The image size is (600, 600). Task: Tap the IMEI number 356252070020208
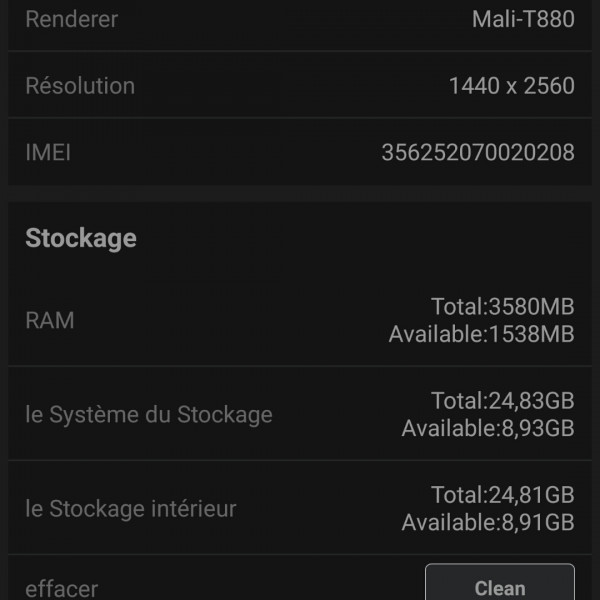coord(478,153)
